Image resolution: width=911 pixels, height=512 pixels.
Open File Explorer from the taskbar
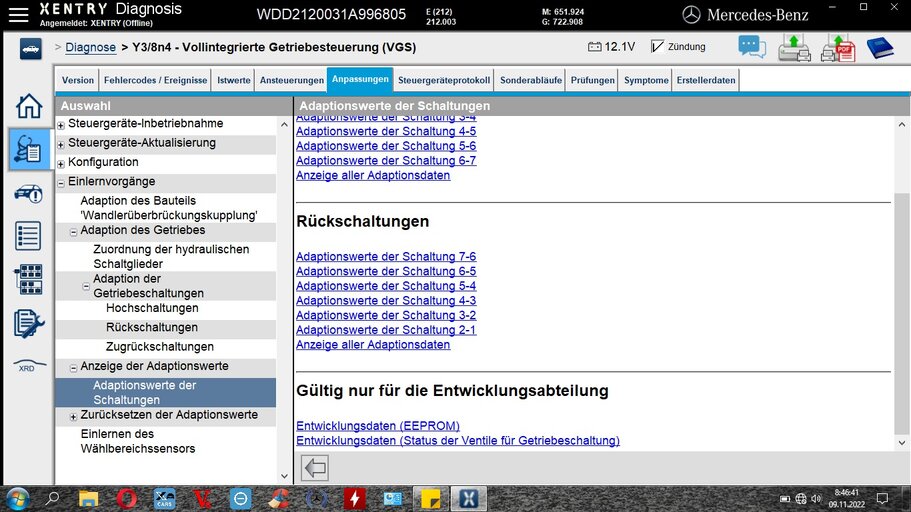pyautogui.click(x=88, y=499)
